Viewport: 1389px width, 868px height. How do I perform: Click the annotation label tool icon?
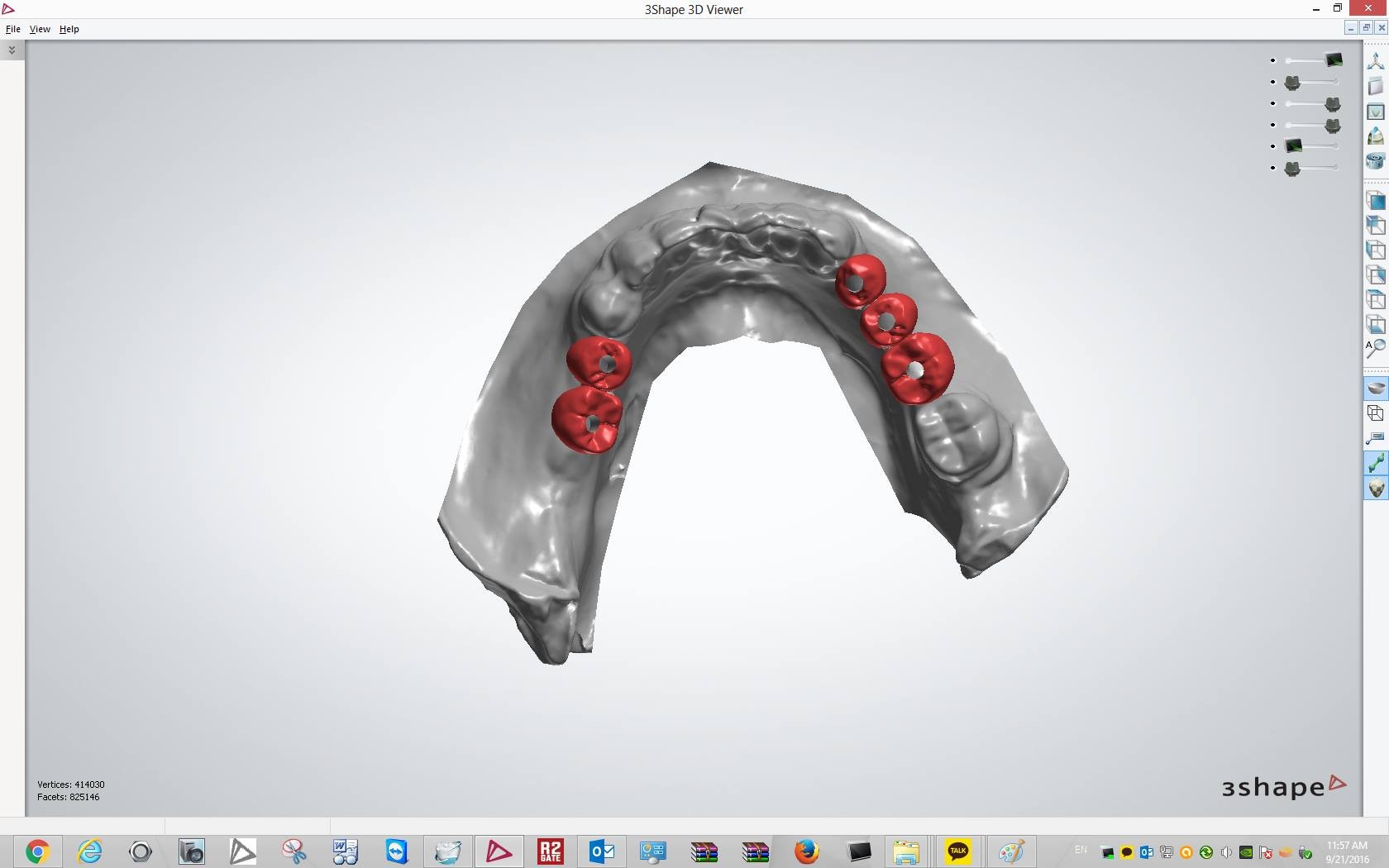click(1375, 437)
